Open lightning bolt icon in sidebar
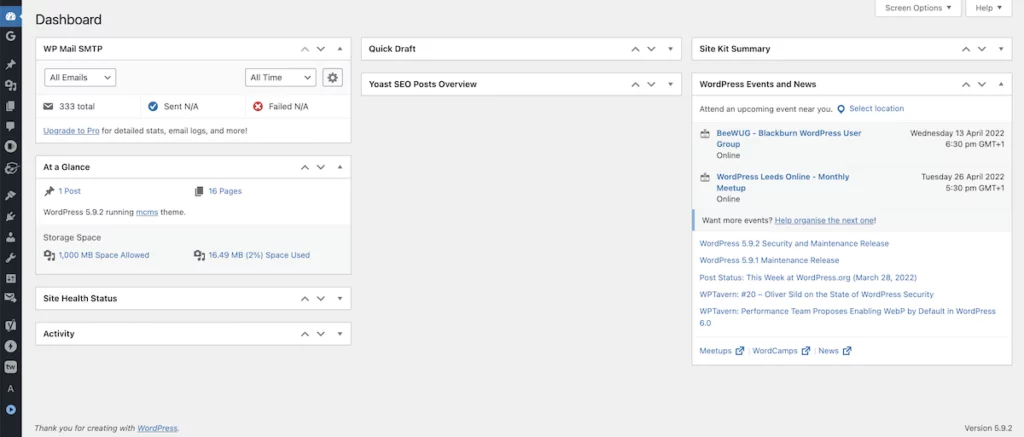 tap(10, 346)
